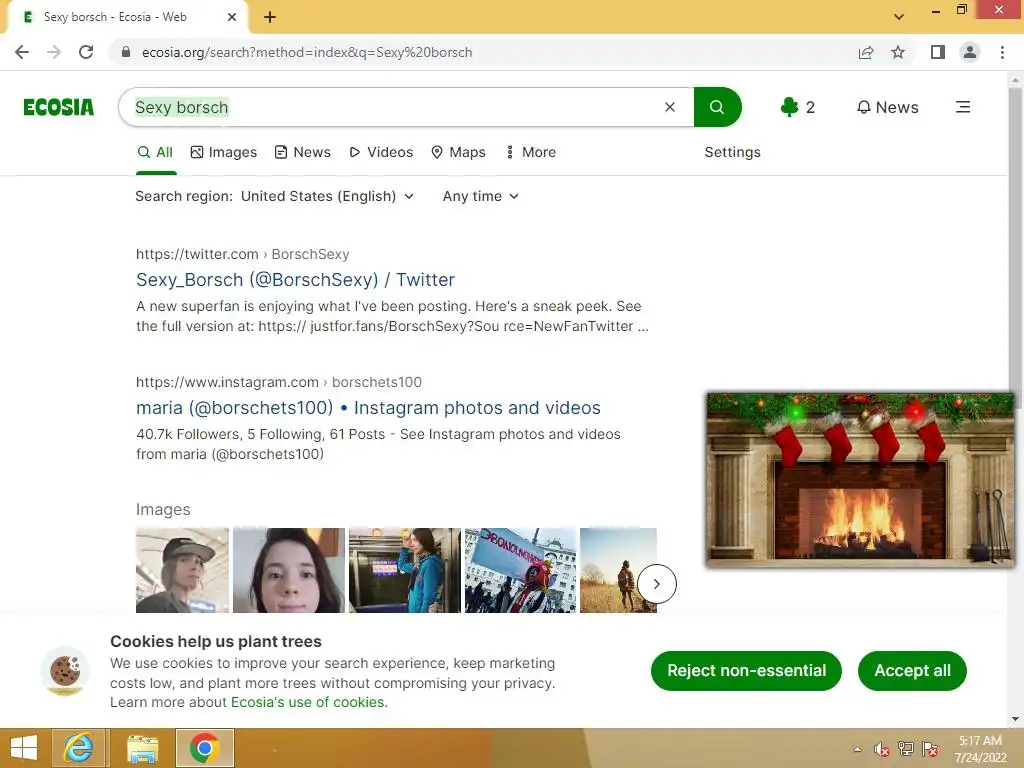
Task: Click the muted speaker tray icon
Action: [x=882, y=750]
